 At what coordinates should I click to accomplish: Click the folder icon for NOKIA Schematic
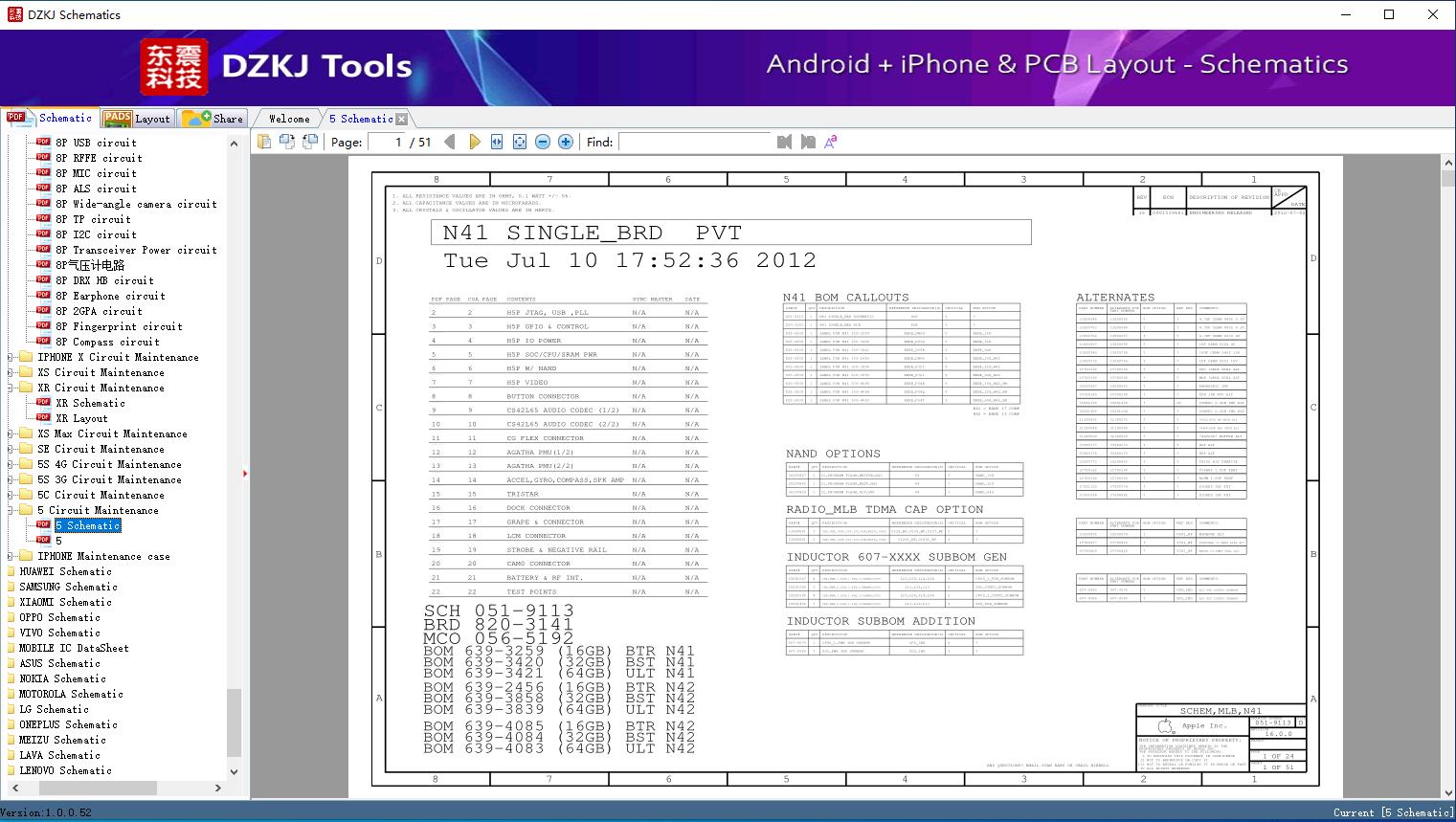[x=11, y=678]
